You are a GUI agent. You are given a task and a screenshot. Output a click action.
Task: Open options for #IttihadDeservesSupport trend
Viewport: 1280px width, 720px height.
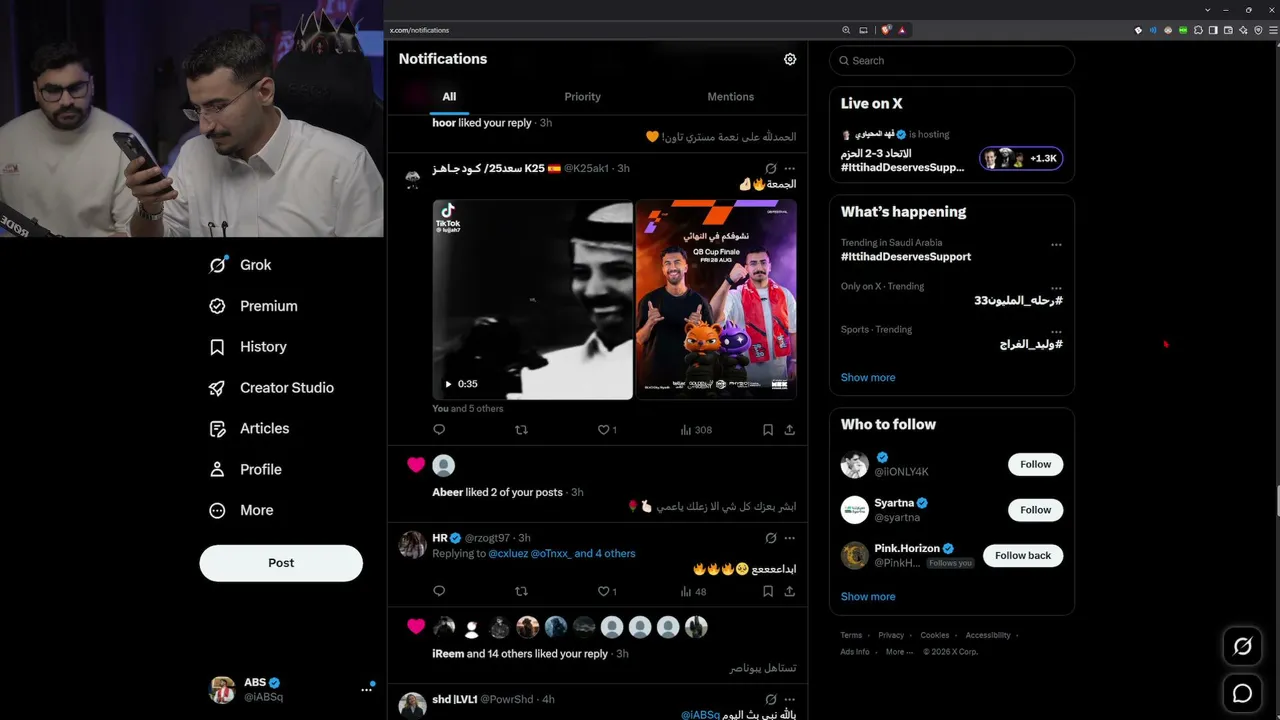pyautogui.click(x=1056, y=245)
